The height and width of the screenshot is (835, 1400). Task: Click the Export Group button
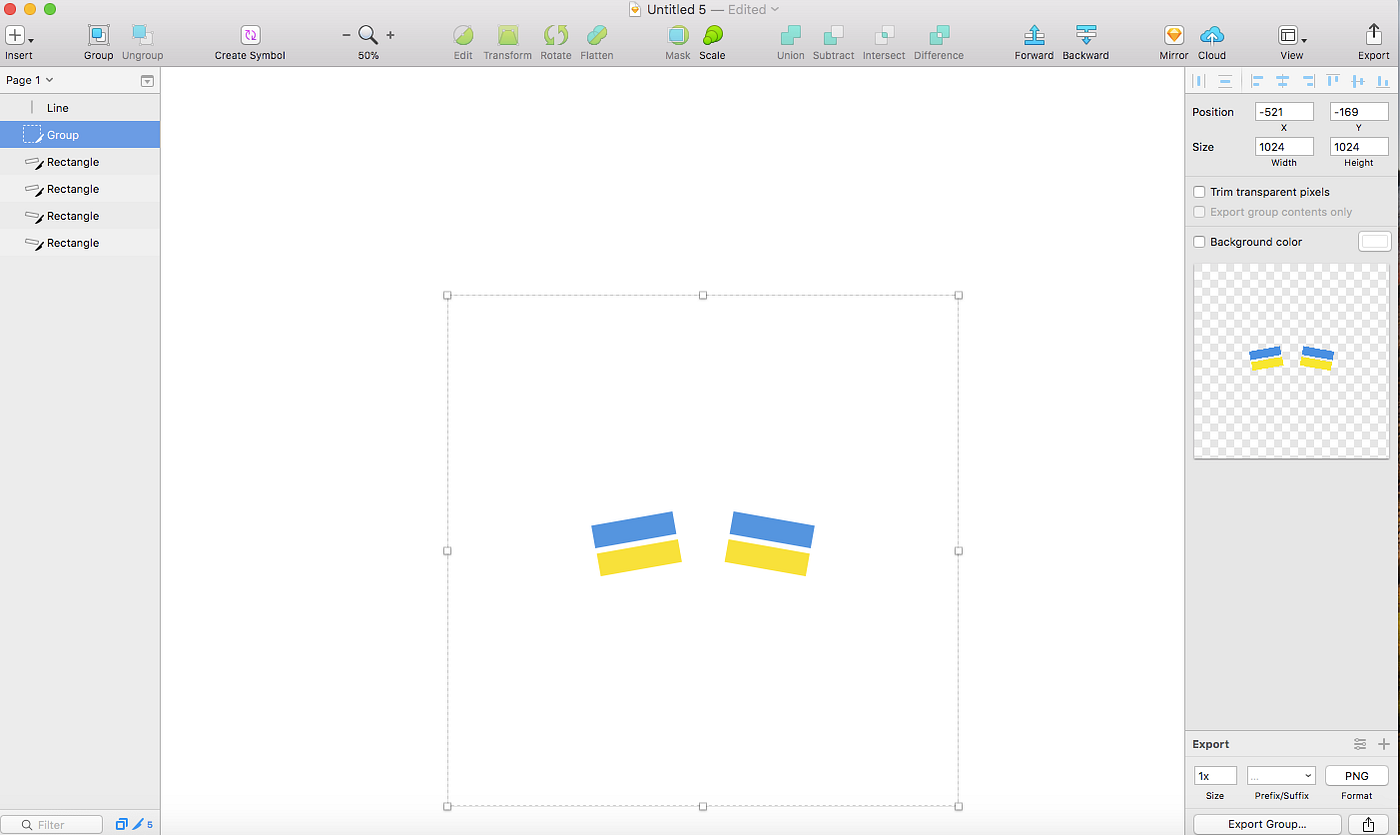point(1267,824)
